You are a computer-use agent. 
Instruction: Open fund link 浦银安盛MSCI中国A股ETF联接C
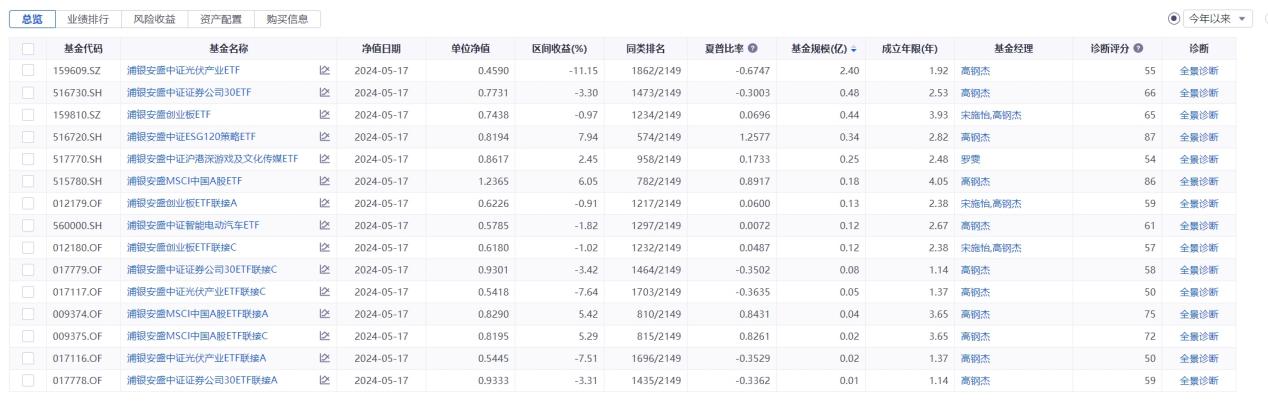coord(197,336)
